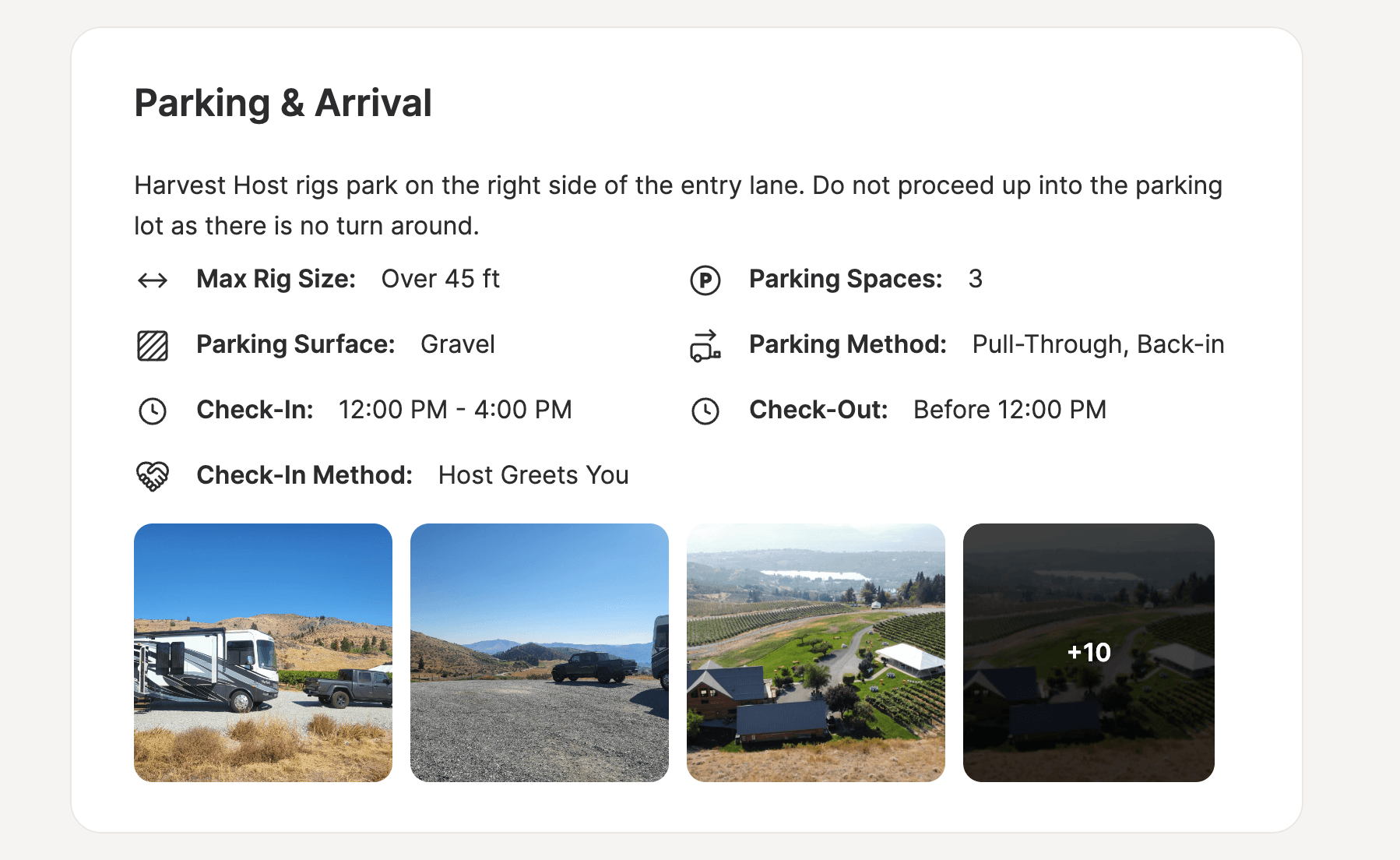This screenshot has height=860, width=1400.
Task: Click the parking instructions description paragraph
Action: (x=678, y=206)
